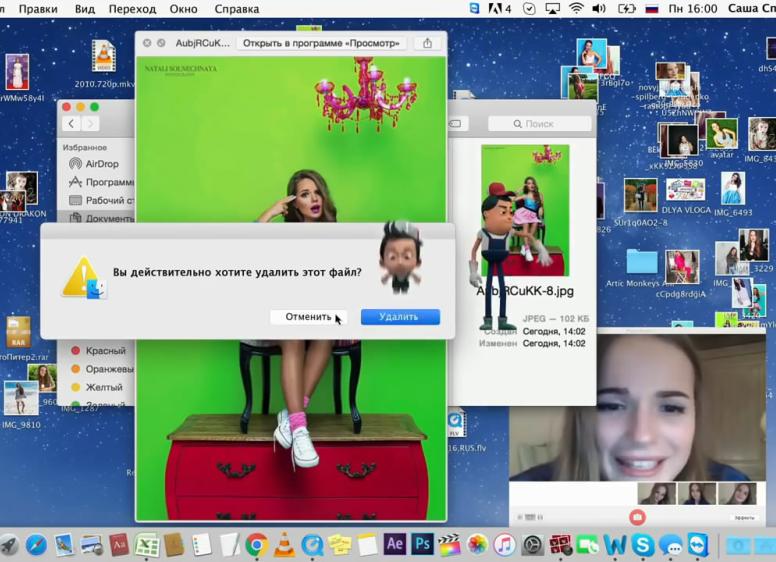The height and width of the screenshot is (562, 776).
Task: Click the AubjRCuKK-8.jpg preview thumbnail
Action: pyautogui.click(x=525, y=210)
